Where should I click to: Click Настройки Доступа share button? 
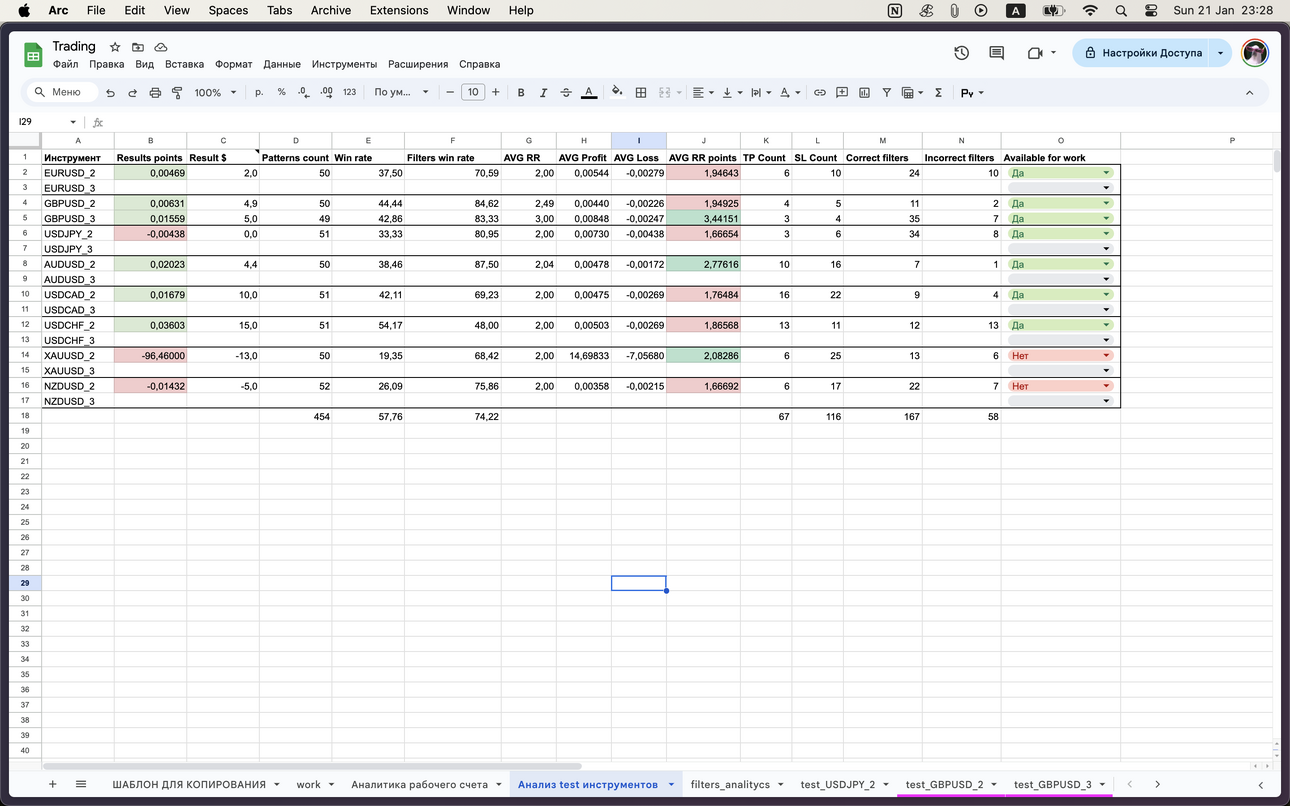pyautogui.click(x=1141, y=53)
